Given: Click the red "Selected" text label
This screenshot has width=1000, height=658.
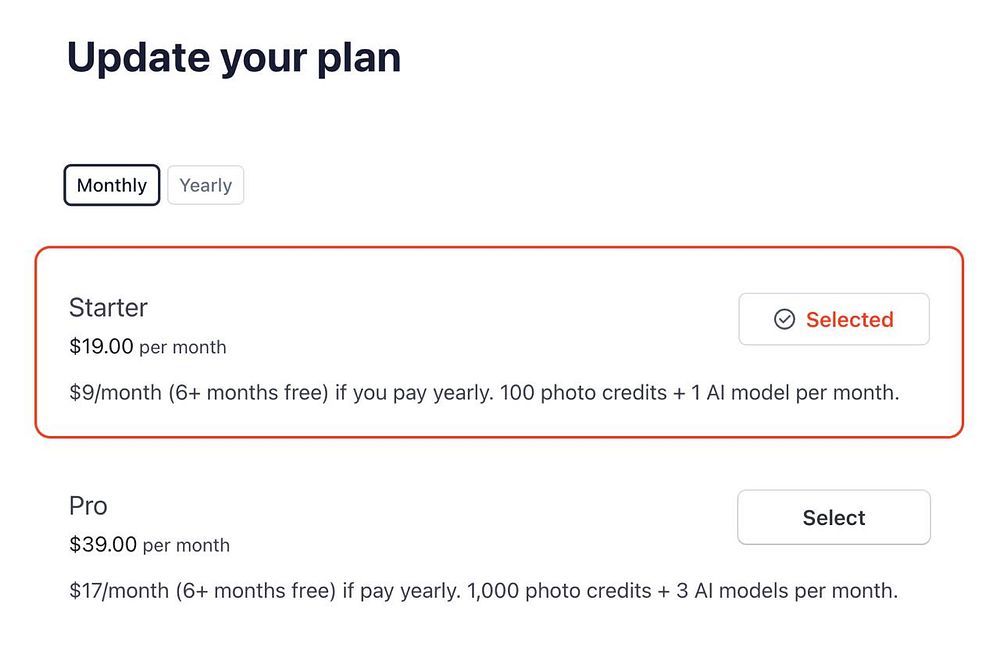Looking at the screenshot, I should 849,319.
